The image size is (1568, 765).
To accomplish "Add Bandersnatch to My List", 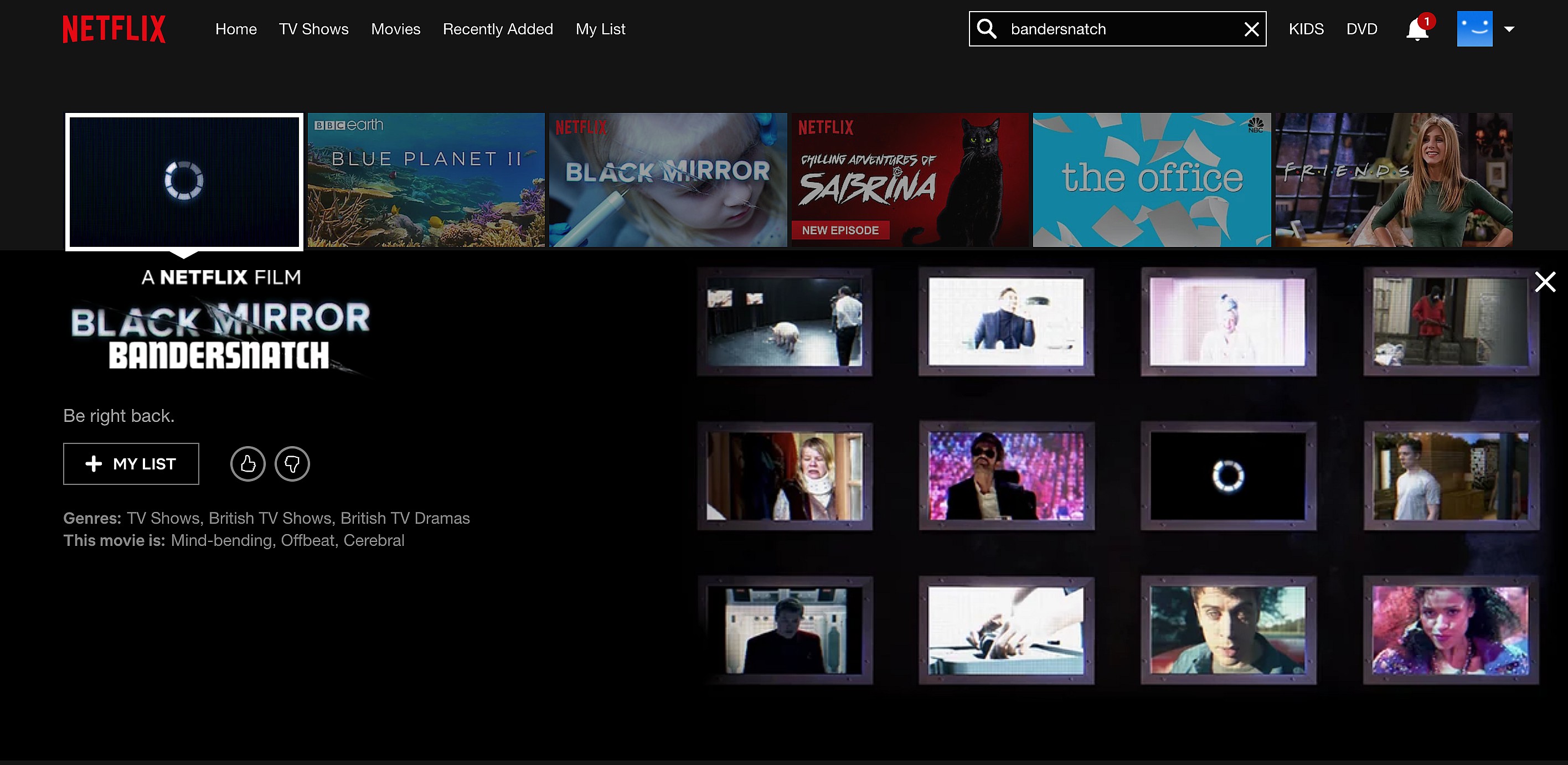I will pos(131,464).
